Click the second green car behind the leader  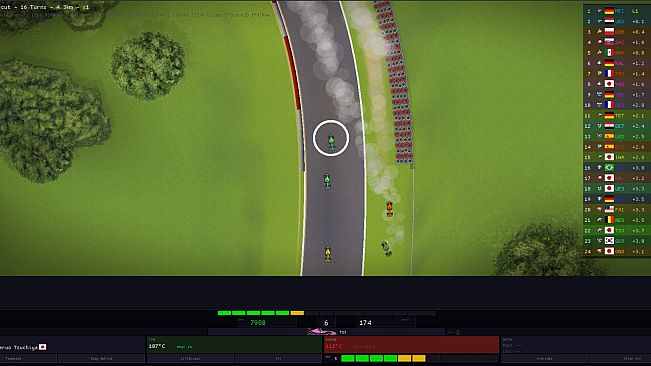click(x=327, y=181)
